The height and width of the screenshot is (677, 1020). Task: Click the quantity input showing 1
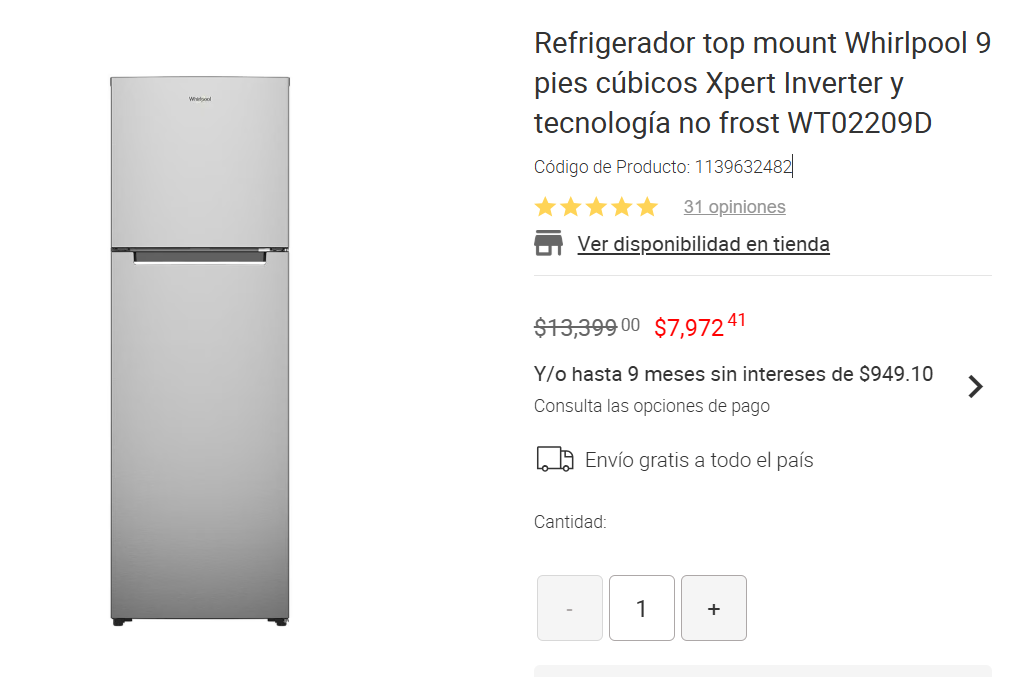pyautogui.click(x=641, y=607)
